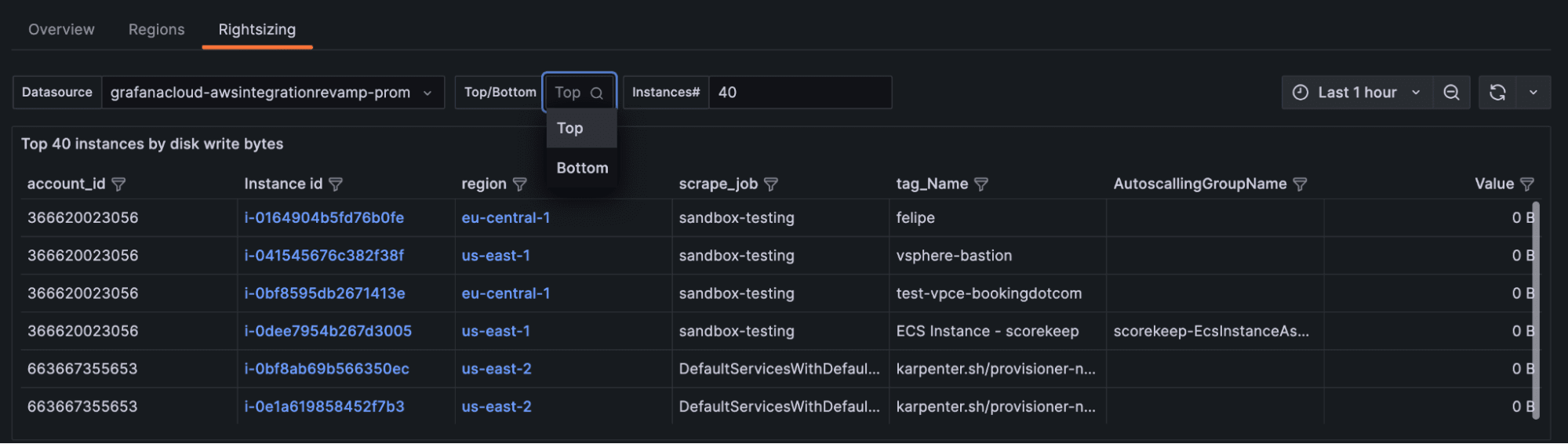Viewport: 1568px width, 444px height.
Task: Click account 366620023056 in felipe row
Action: tap(82, 218)
